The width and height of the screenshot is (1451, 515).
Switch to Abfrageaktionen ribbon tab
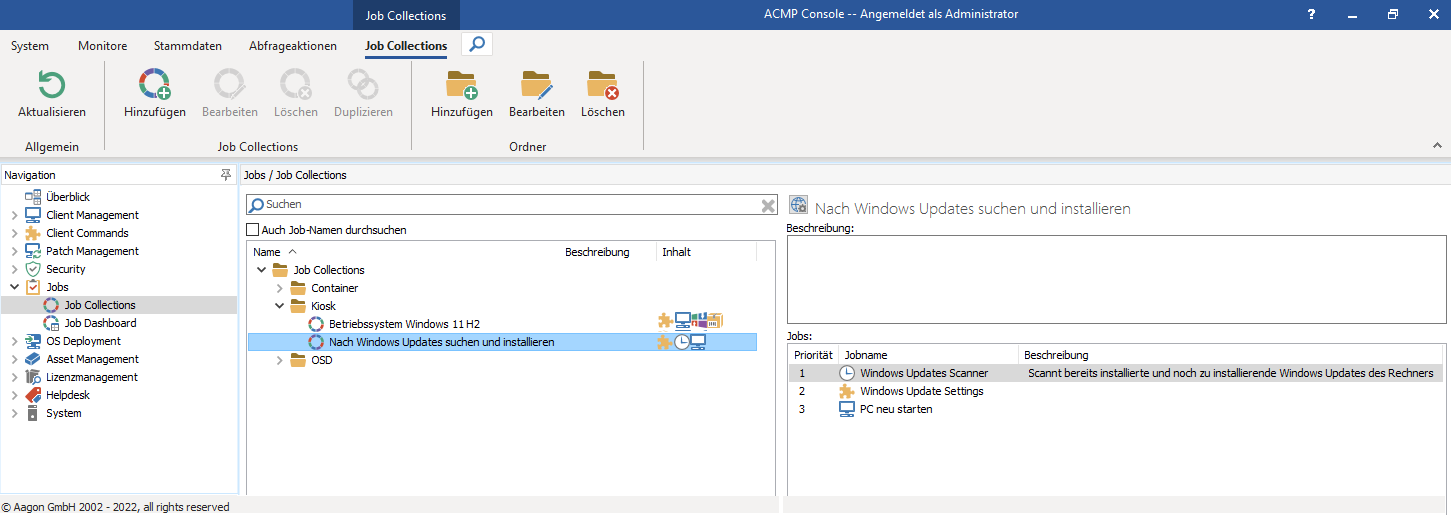pos(293,46)
